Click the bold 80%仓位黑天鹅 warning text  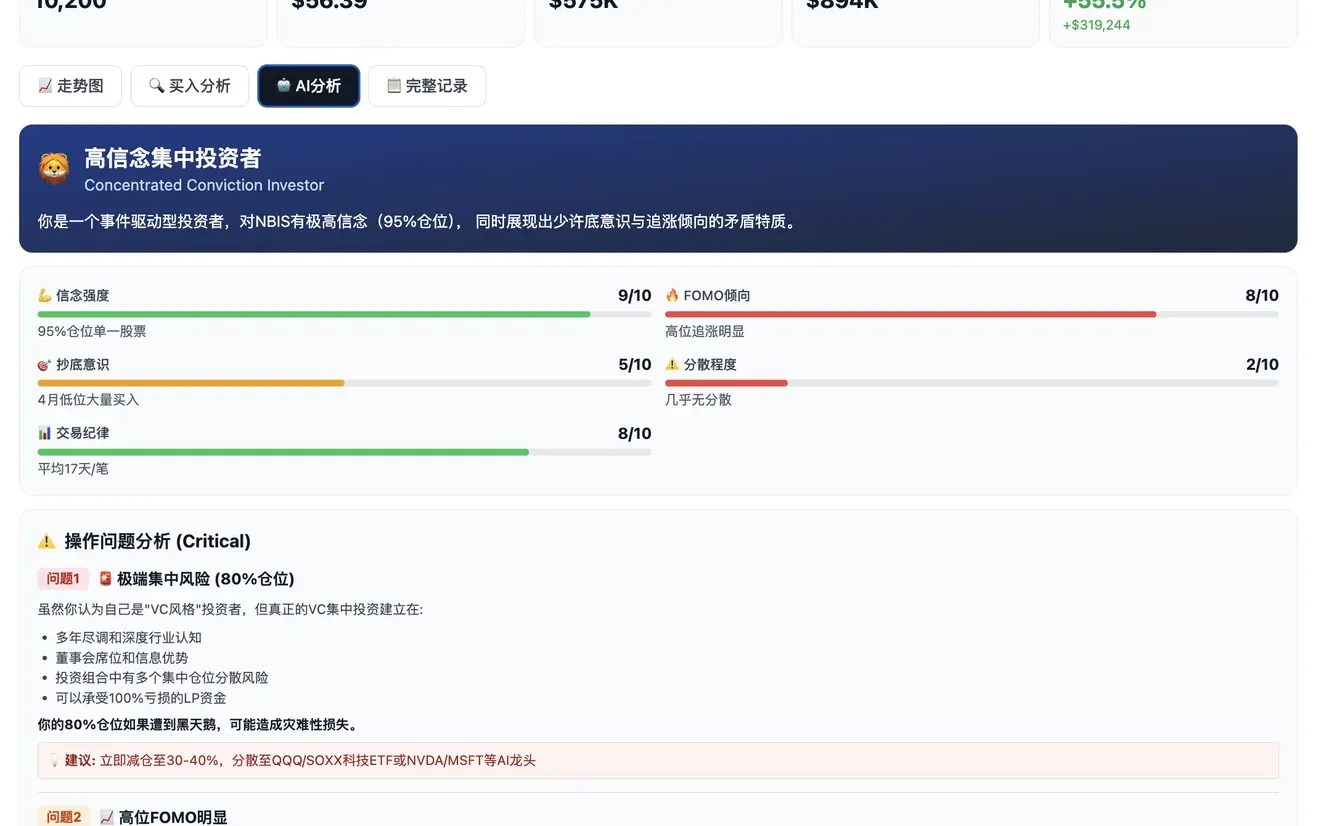[200, 724]
